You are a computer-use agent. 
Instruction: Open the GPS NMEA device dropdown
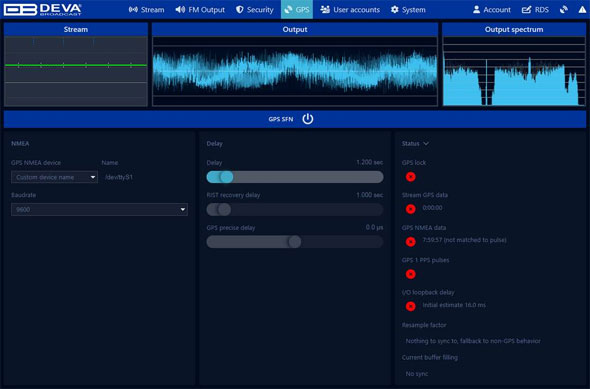[x=55, y=177]
